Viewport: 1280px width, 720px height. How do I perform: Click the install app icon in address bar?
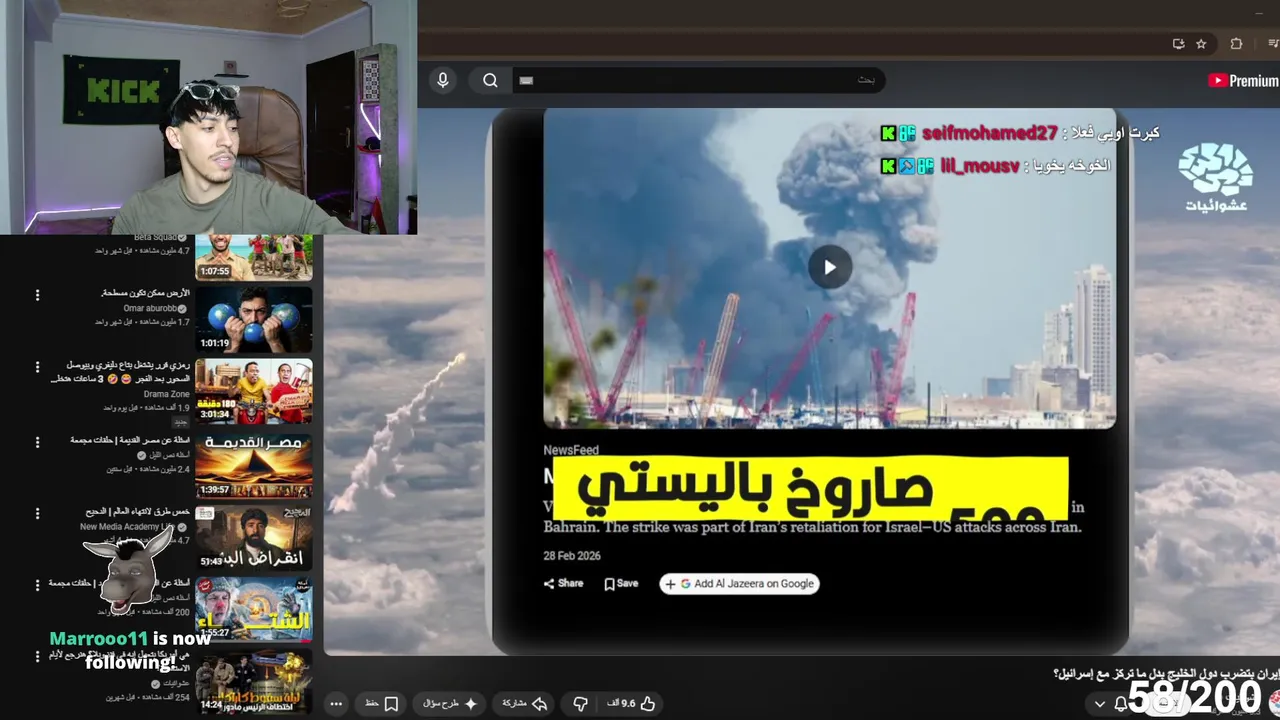(x=1178, y=44)
